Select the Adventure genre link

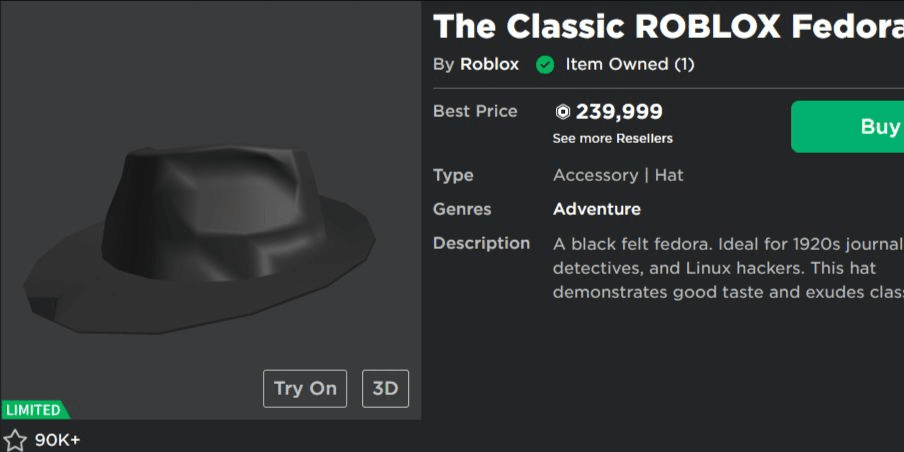click(x=597, y=209)
